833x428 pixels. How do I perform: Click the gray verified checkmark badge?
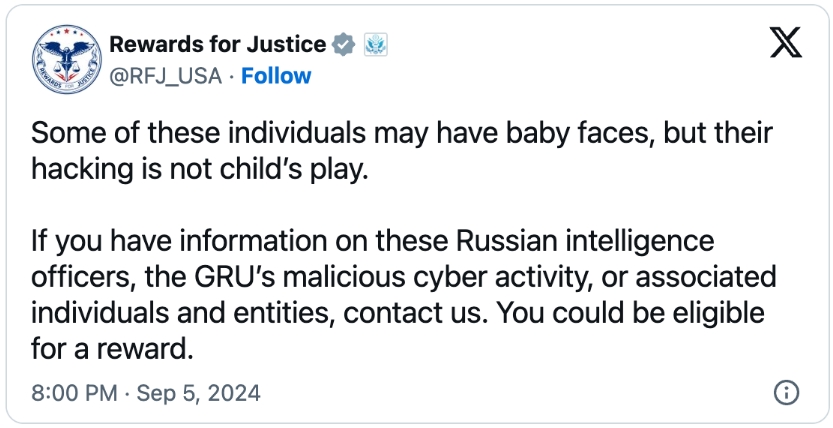[344, 45]
